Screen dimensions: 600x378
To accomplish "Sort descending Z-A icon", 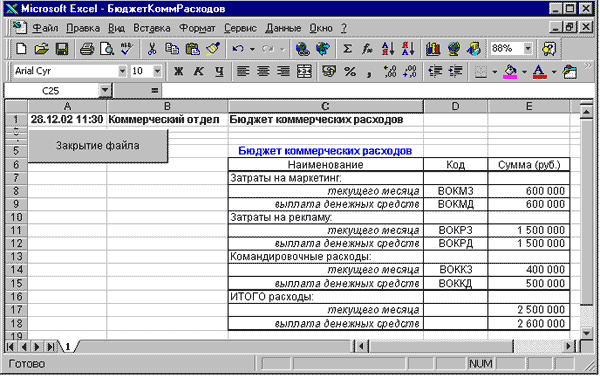I will point(408,49).
